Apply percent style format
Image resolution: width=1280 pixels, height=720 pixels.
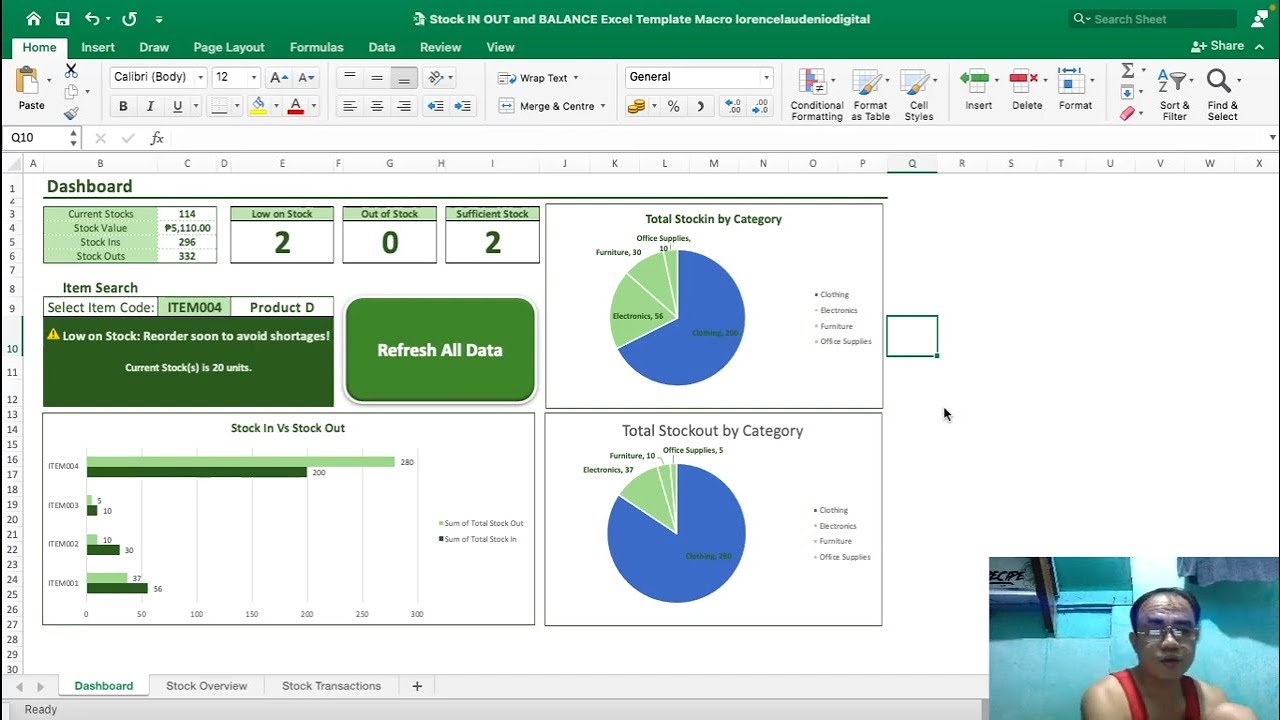click(x=673, y=106)
